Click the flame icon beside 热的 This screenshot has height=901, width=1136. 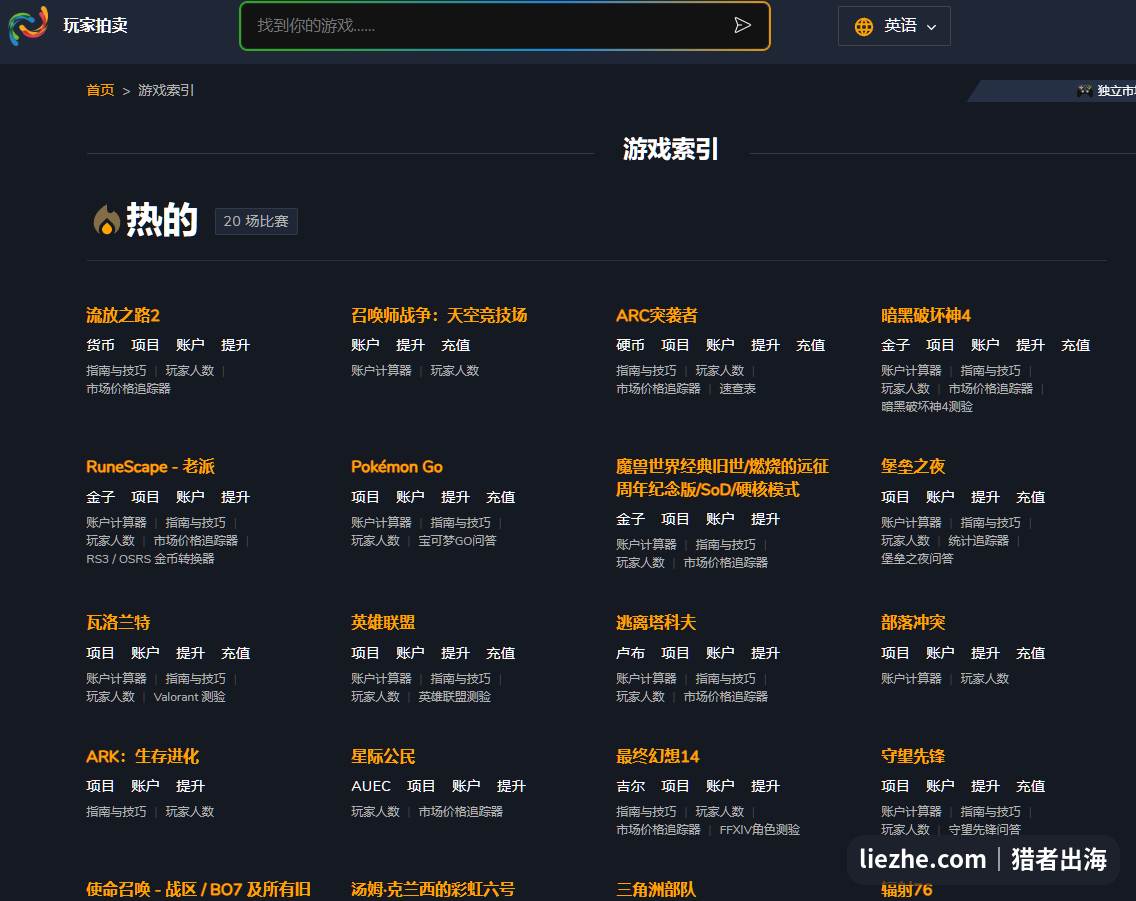tap(106, 220)
